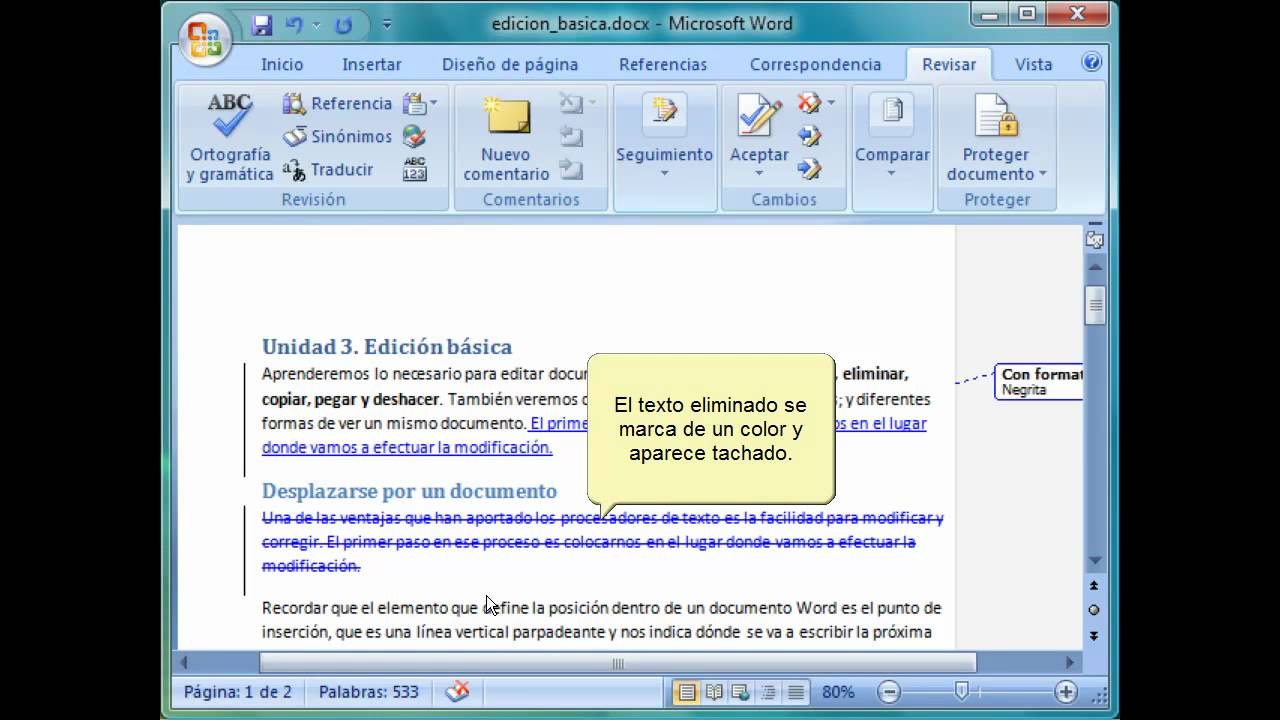Viewport: 1280px width, 720px height.
Task: Toggle the ruler view button
Action: click(x=1095, y=239)
